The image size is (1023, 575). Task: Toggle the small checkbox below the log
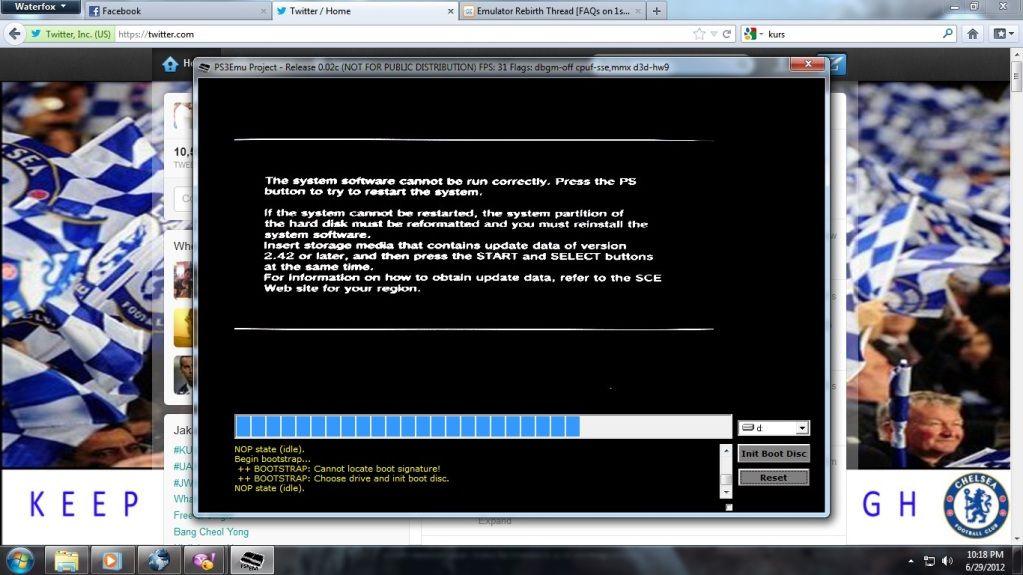pyautogui.click(x=728, y=507)
